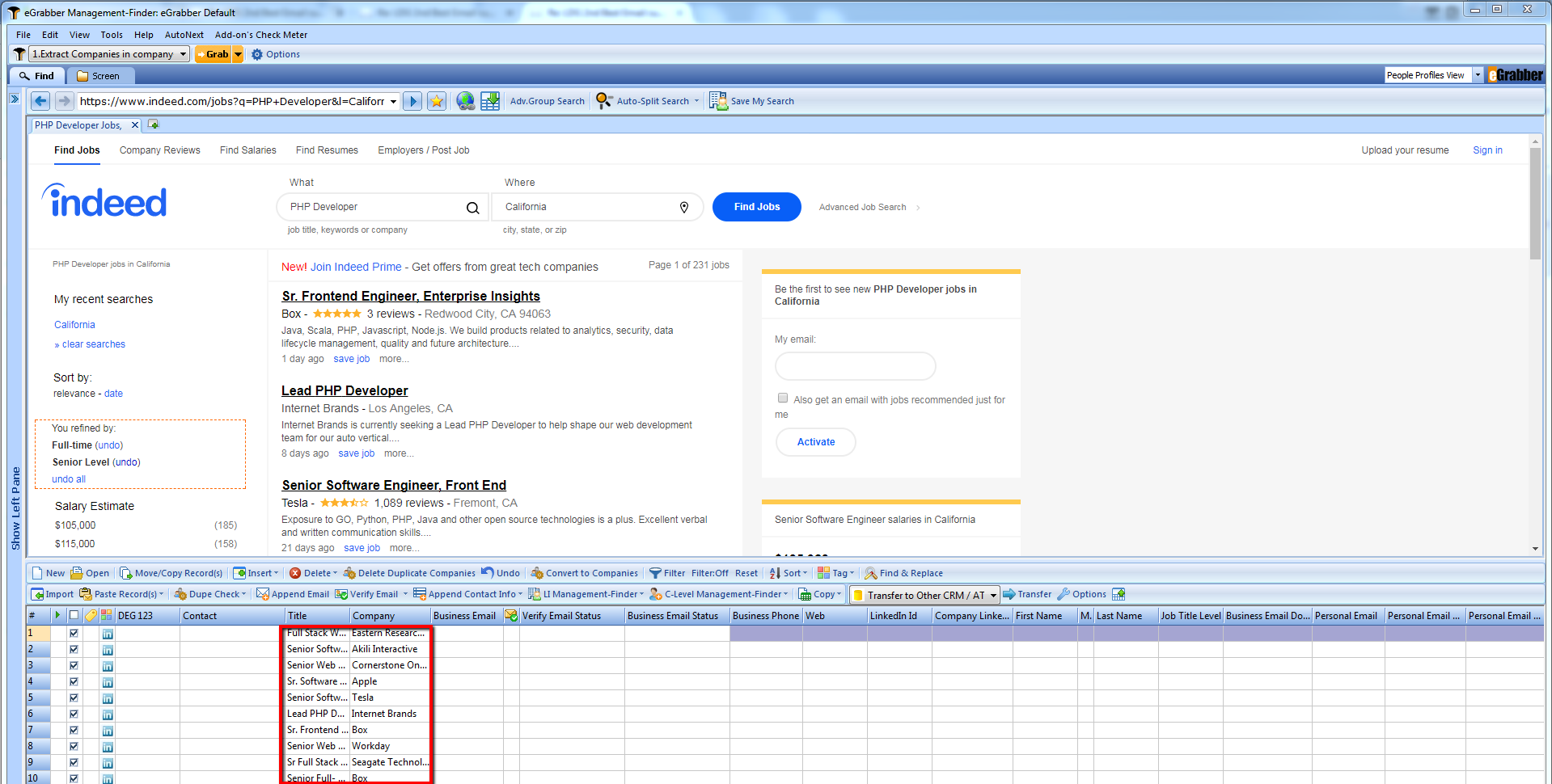Click the grid download icon beside globe
This screenshot has height=784, width=1552.
[490, 101]
